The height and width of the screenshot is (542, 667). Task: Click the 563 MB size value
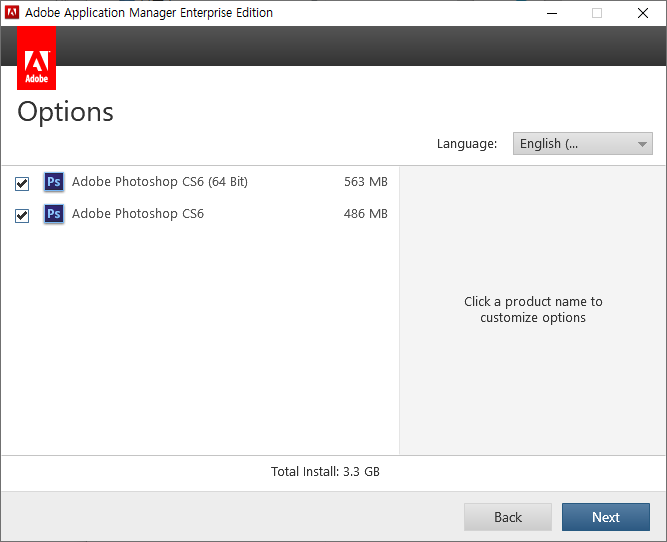pyautogui.click(x=366, y=182)
